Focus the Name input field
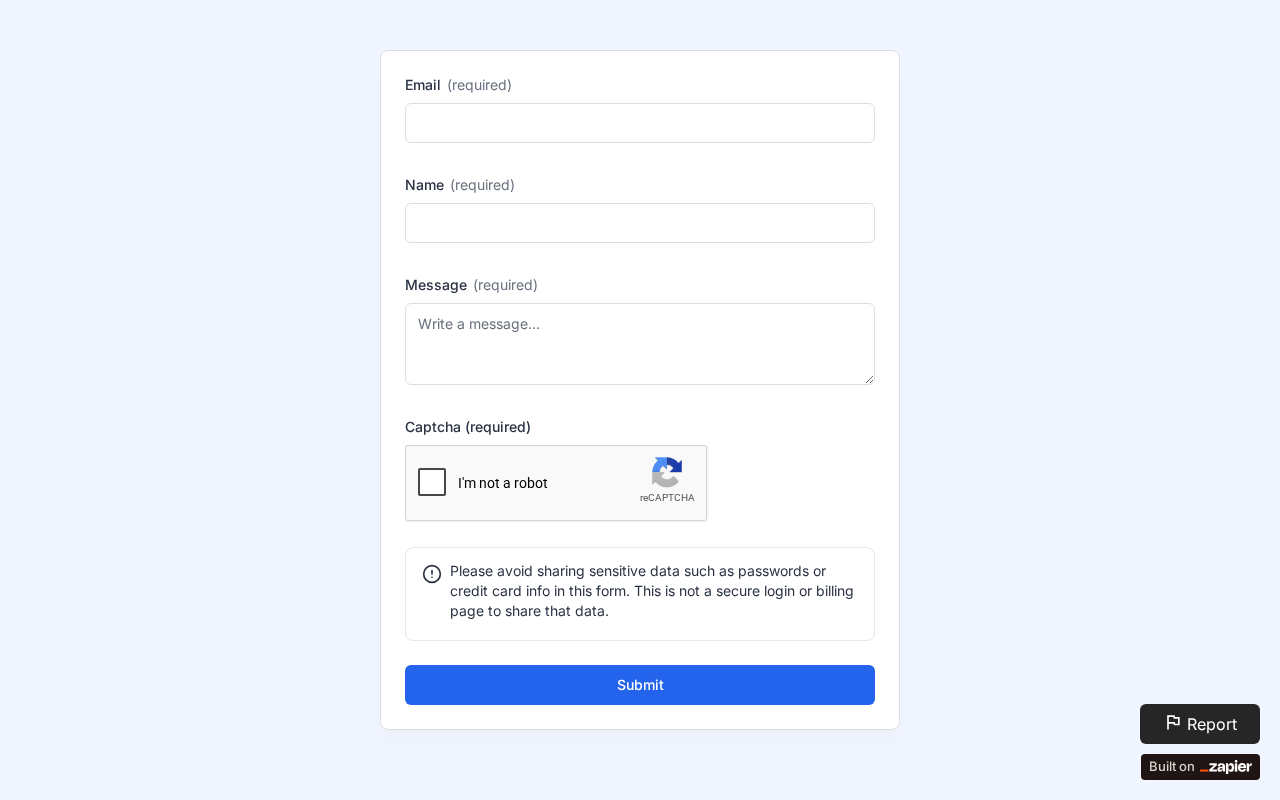 (x=640, y=223)
